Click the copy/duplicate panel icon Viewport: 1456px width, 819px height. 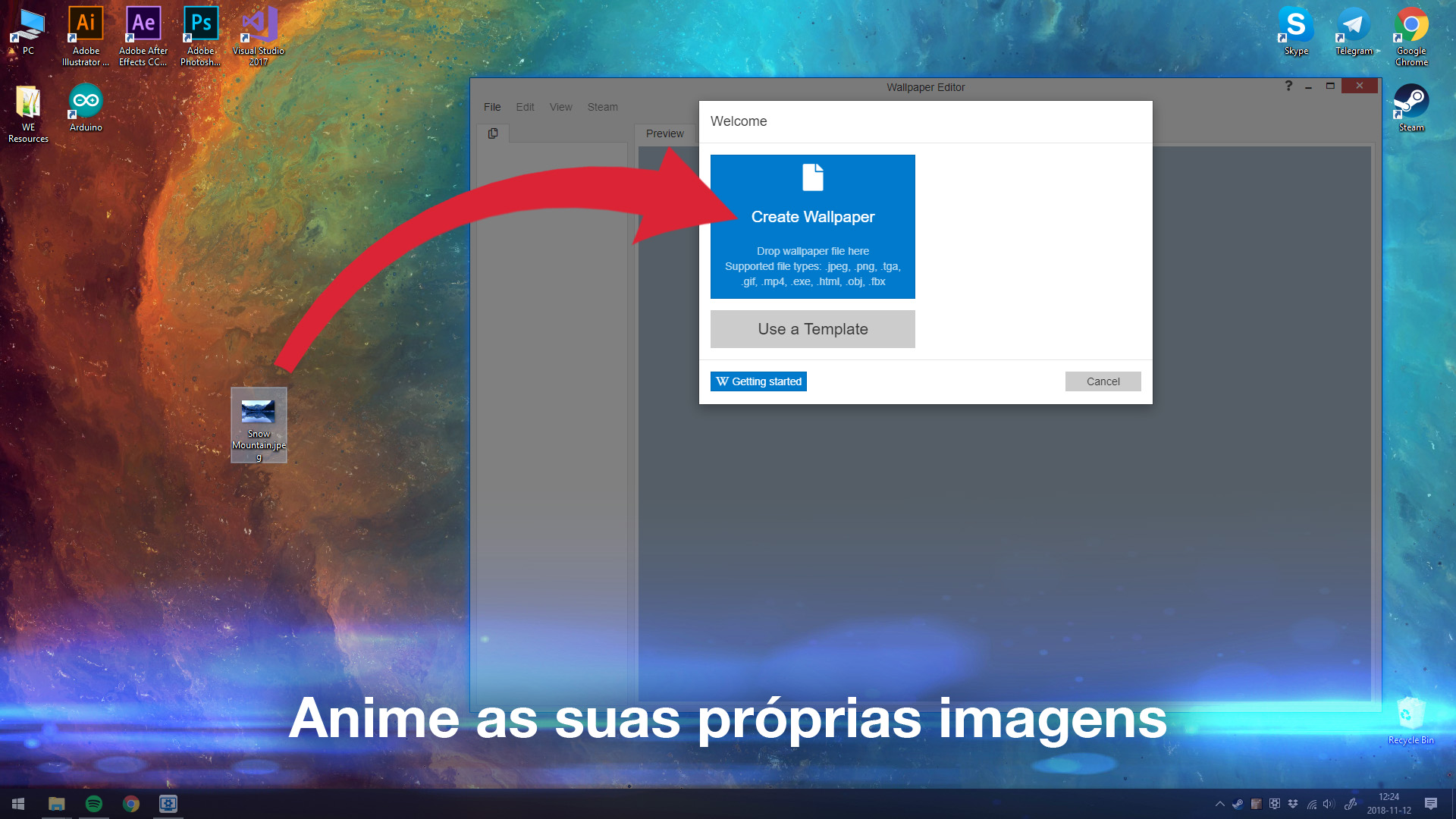click(493, 132)
